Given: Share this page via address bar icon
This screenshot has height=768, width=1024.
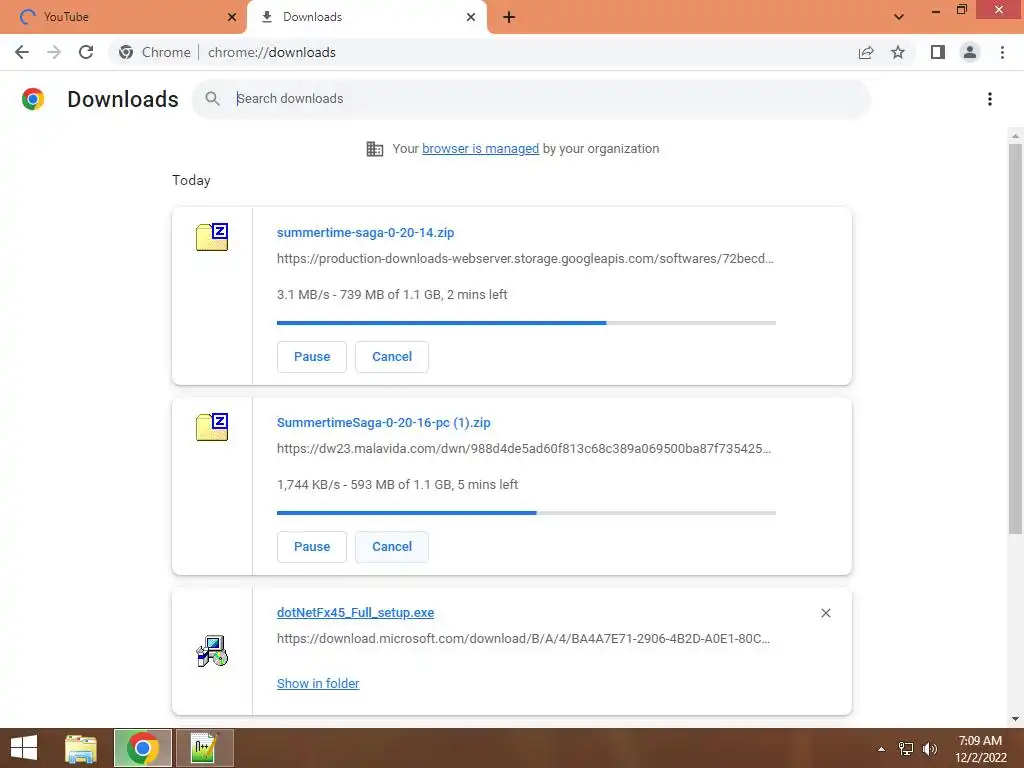Looking at the screenshot, I should [866, 52].
